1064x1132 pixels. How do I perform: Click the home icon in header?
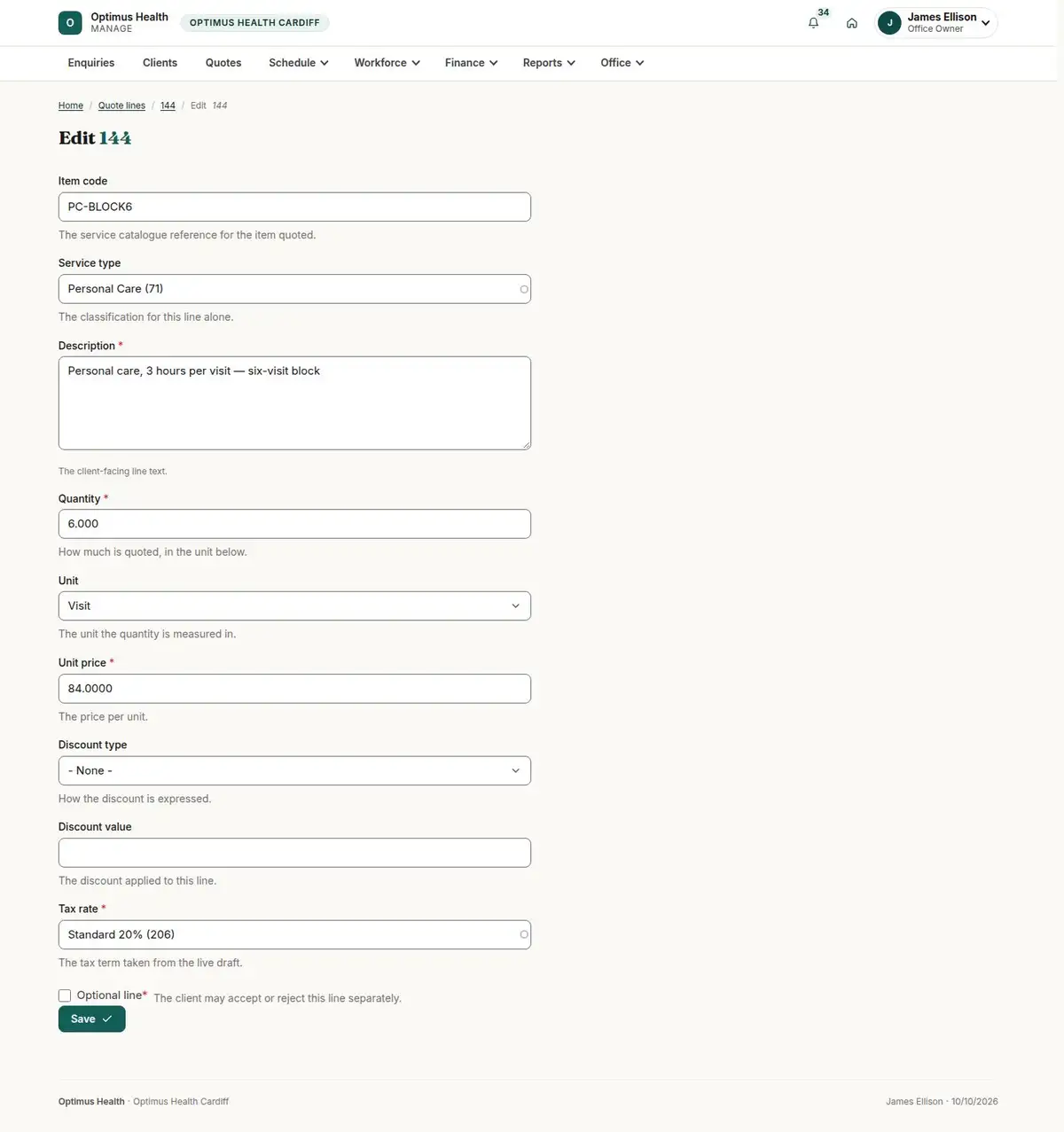pos(851,23)
